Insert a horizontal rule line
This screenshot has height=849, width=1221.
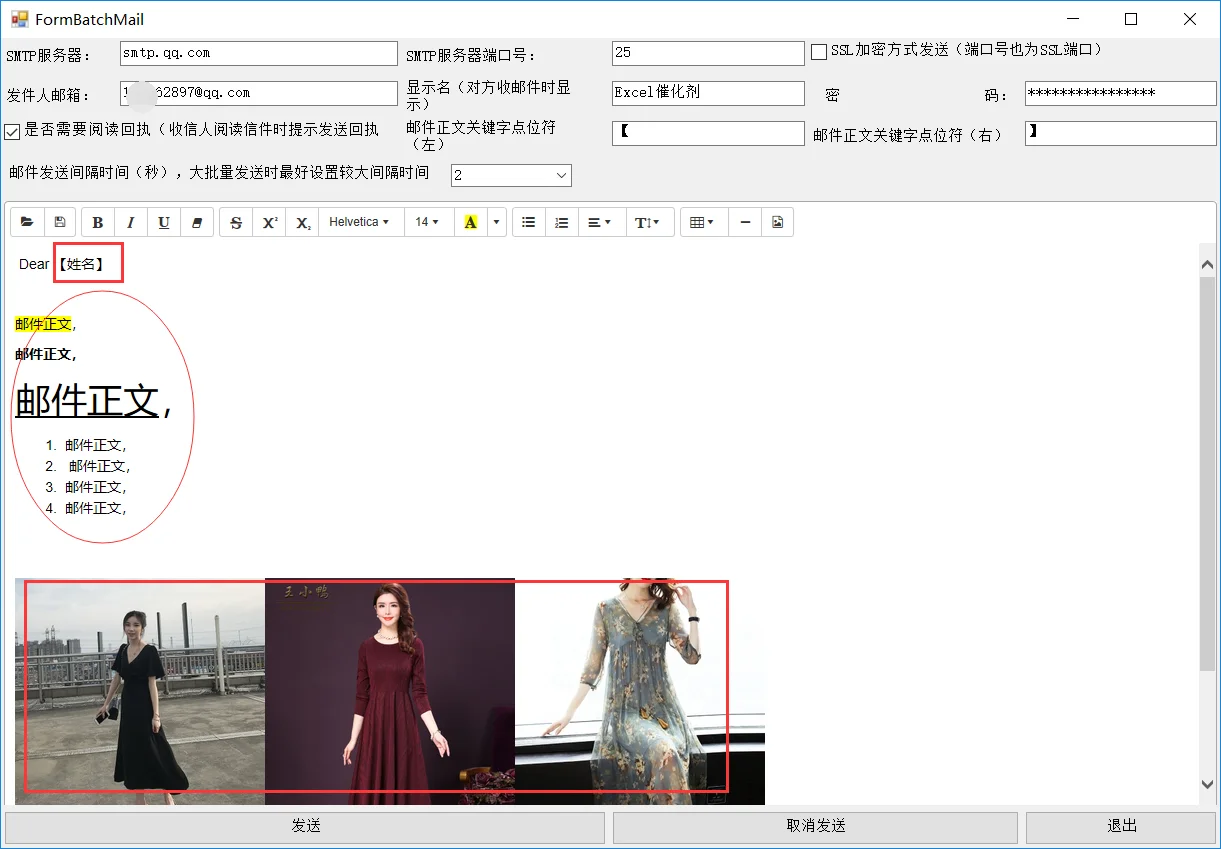click(745, 222)
